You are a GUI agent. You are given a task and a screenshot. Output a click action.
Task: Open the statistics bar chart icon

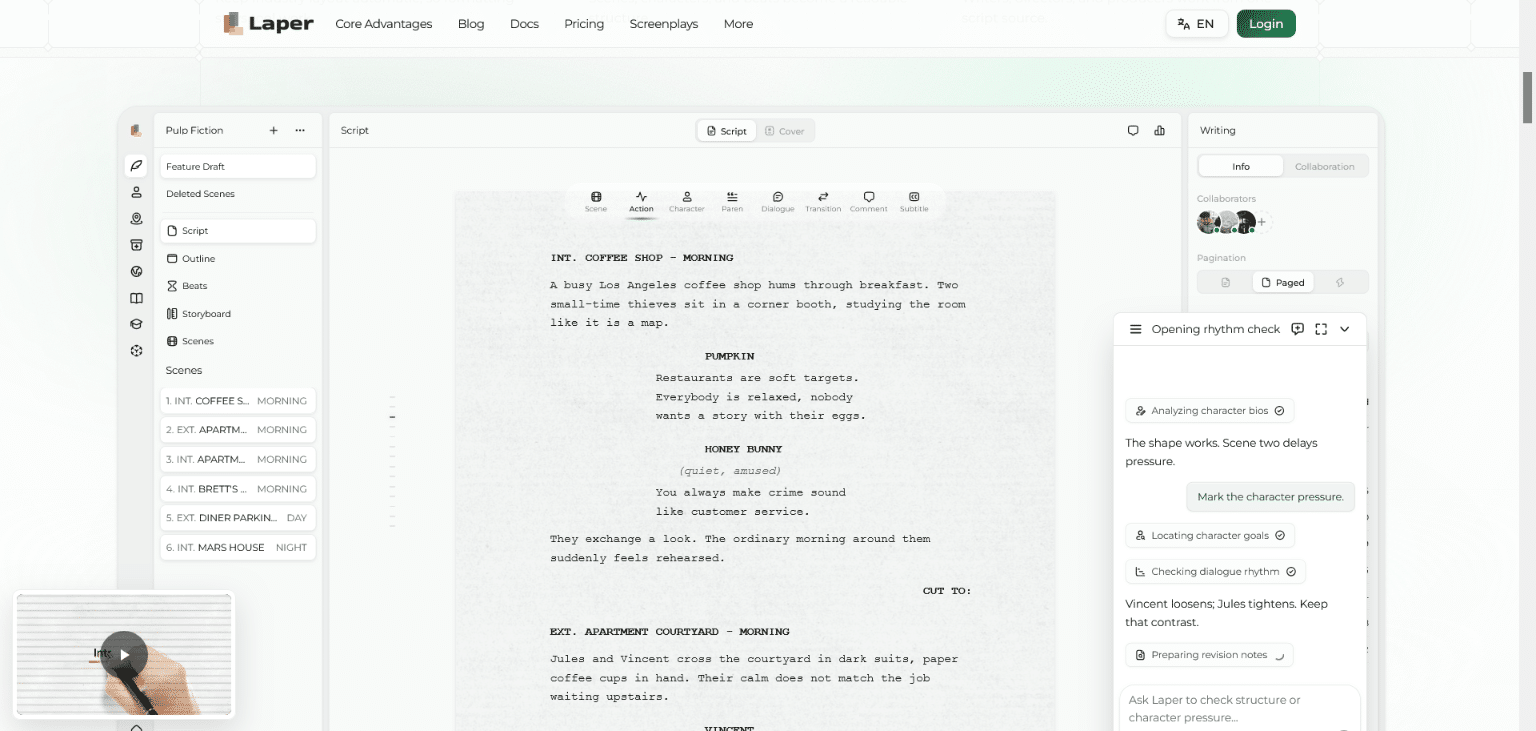(1160, 130)
